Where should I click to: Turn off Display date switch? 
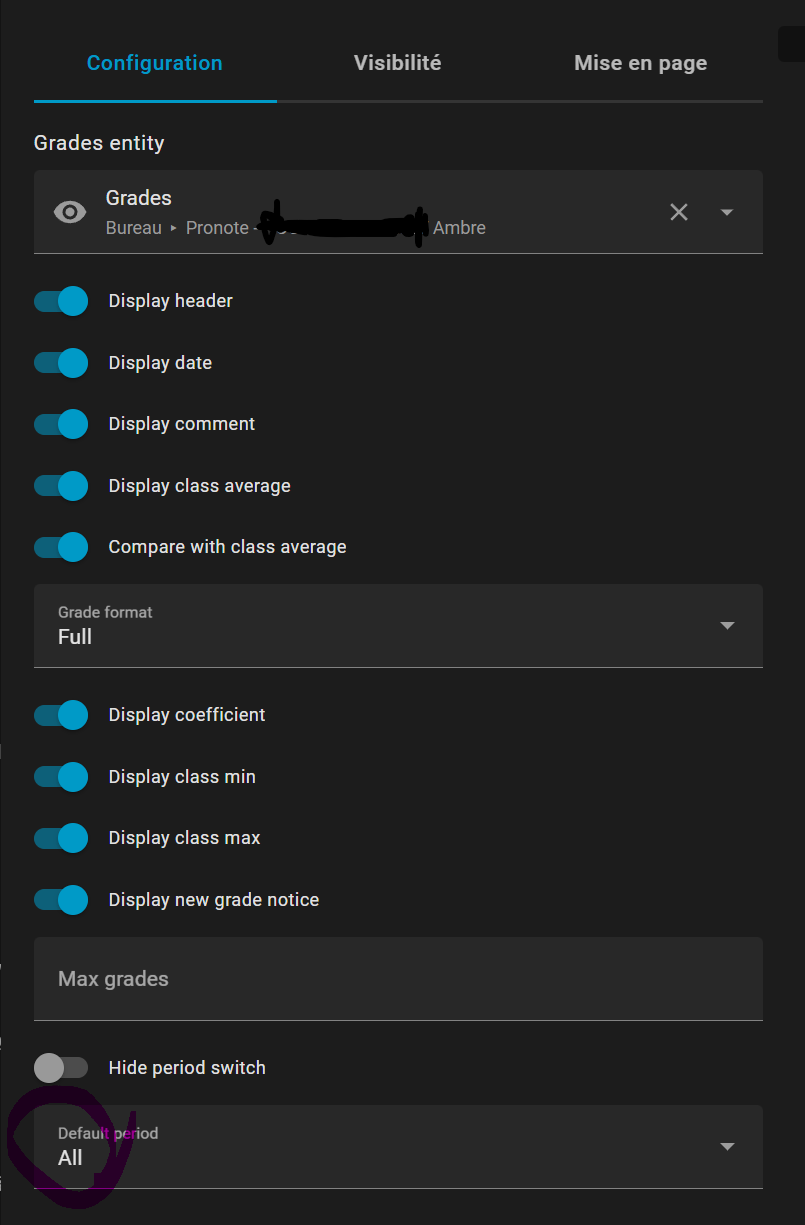(61, 363)
